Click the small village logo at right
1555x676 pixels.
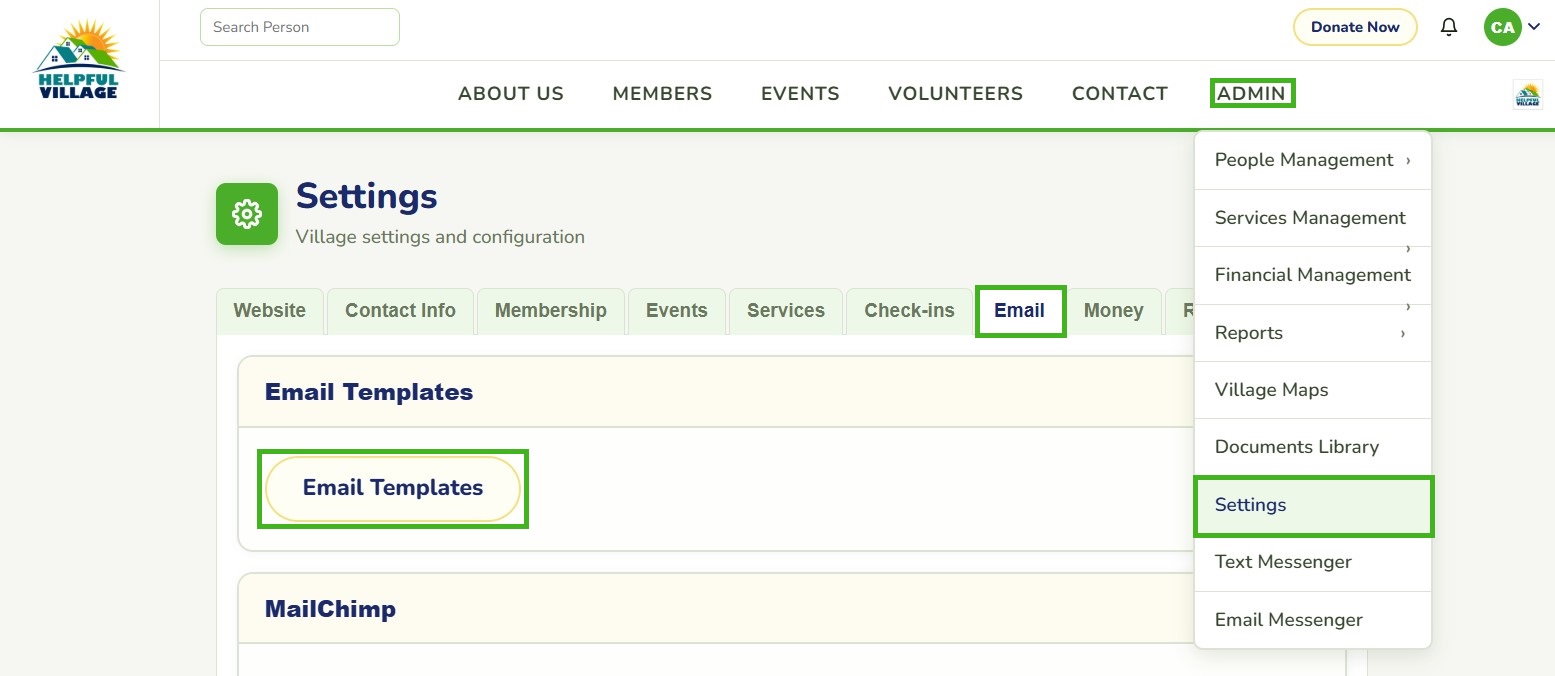coord(1527,94)
